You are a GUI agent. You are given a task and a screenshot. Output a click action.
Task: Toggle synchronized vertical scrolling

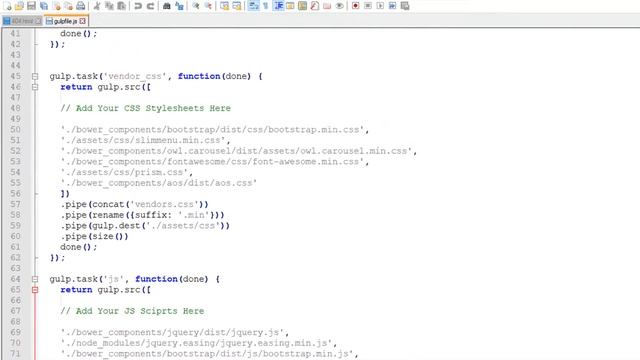(224, 6)
